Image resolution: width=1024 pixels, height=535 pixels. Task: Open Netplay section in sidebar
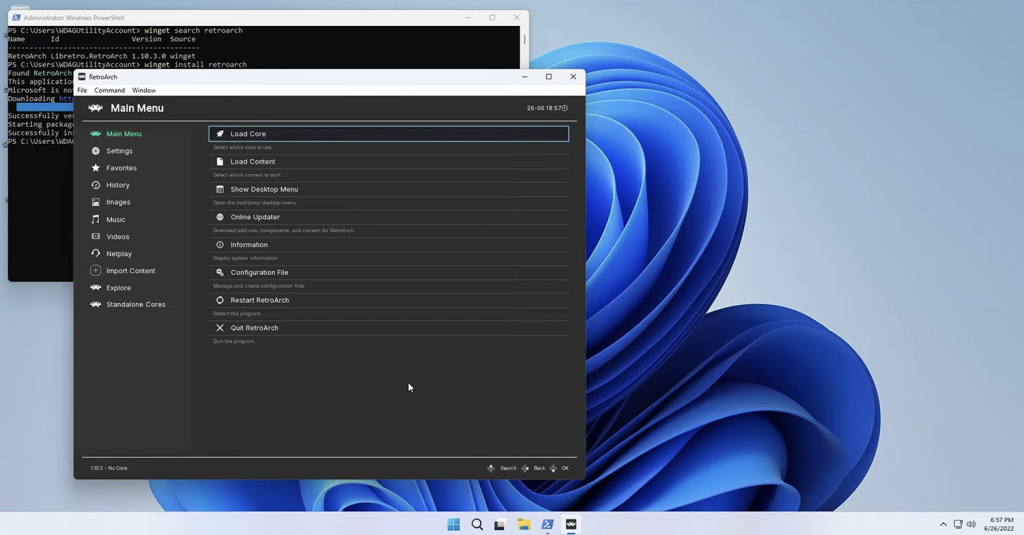[119, 254]
